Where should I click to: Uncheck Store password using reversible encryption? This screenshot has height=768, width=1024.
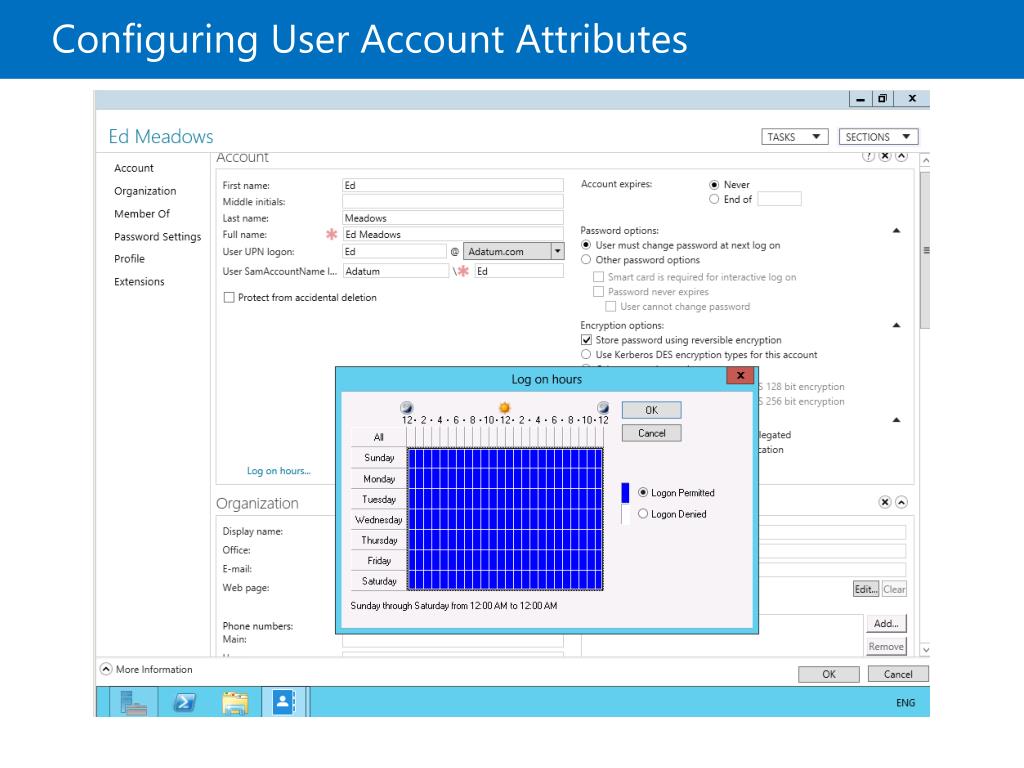[x=586, y=340]
